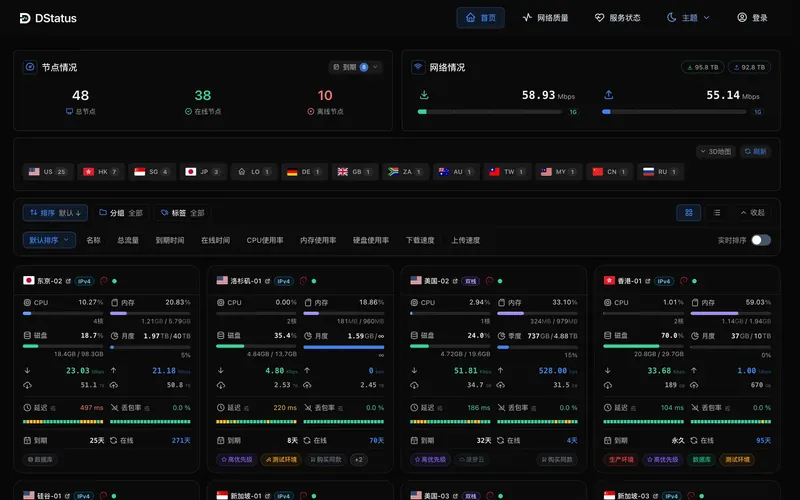Switch to grid card view
The height and width of the screenshot is (500, 800).
pyautogui.click(x=689, y=213)
